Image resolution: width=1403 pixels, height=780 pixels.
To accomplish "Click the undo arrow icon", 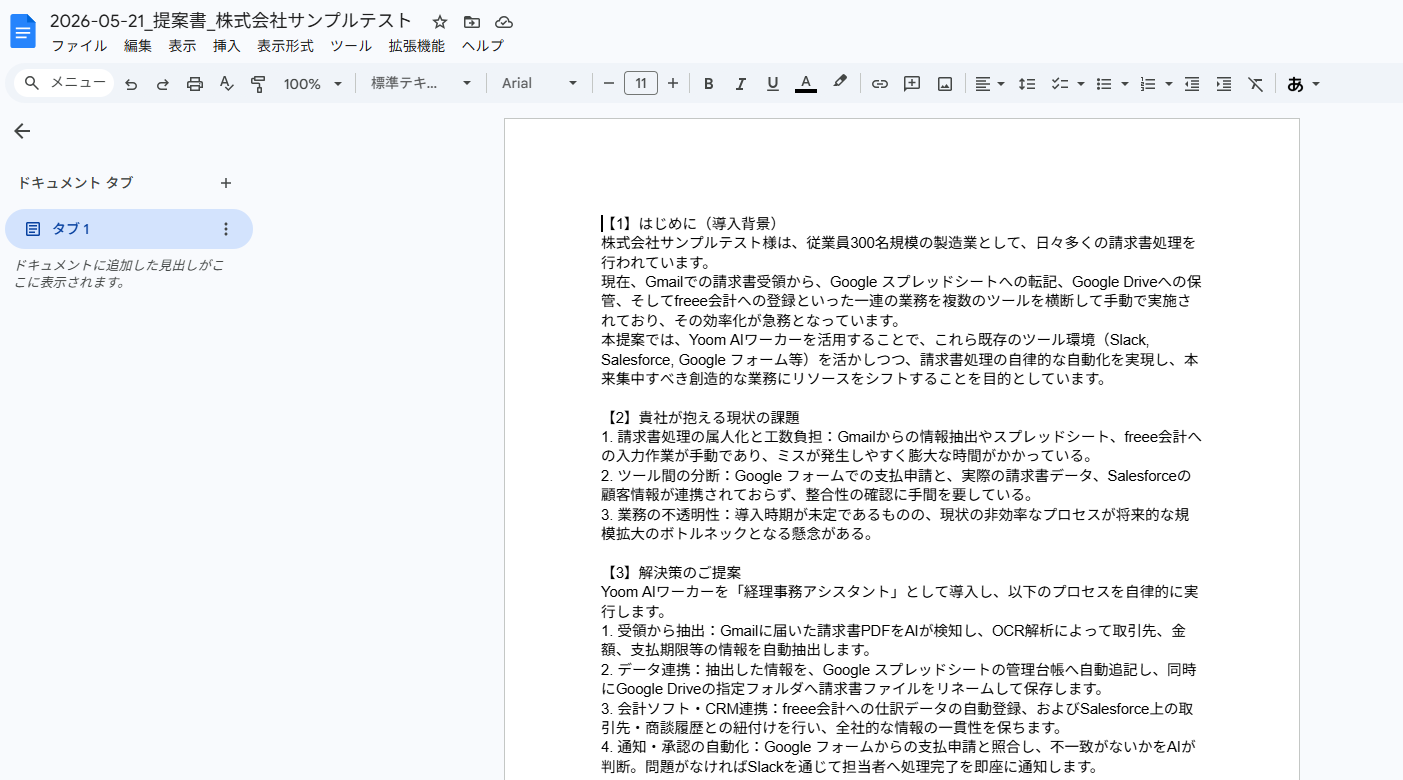I will pos(131,84).
